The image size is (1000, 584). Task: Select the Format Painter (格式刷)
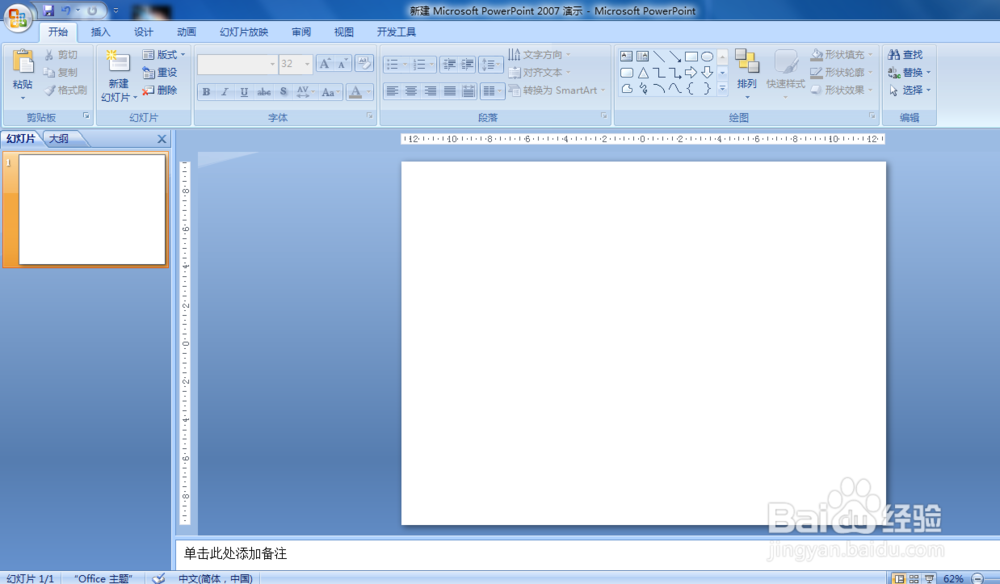(x=65, y=91)
